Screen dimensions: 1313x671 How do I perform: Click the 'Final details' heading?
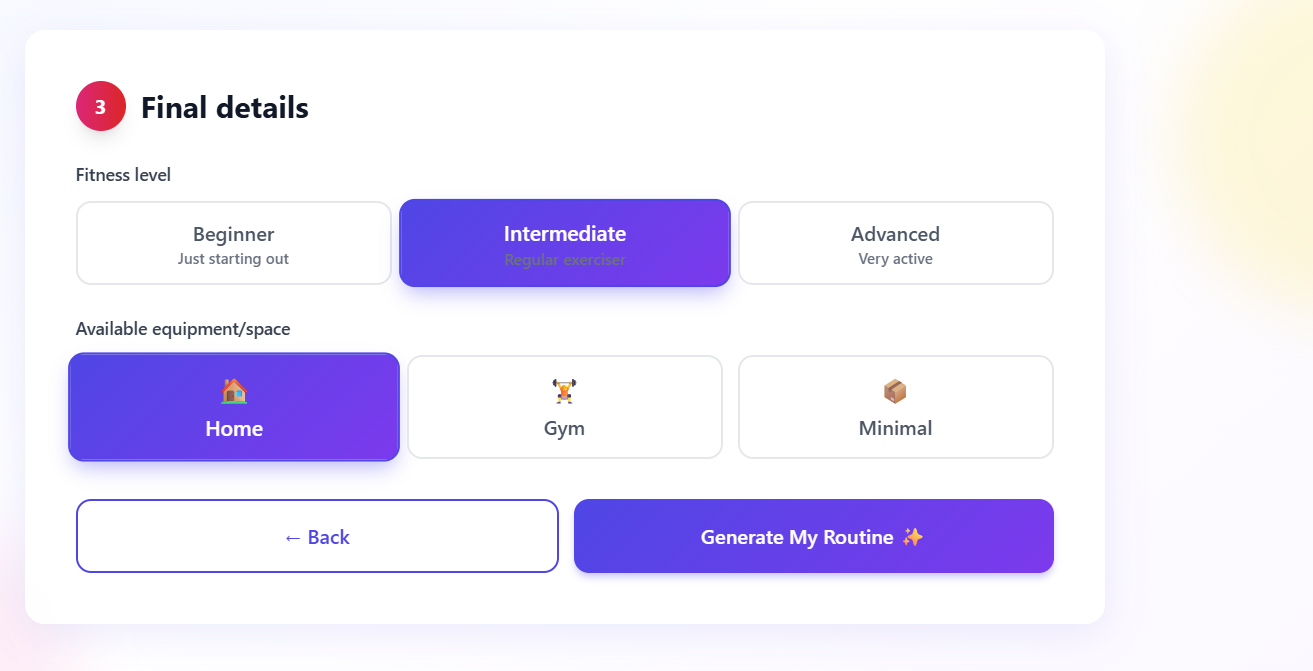[x=224, y=108]
